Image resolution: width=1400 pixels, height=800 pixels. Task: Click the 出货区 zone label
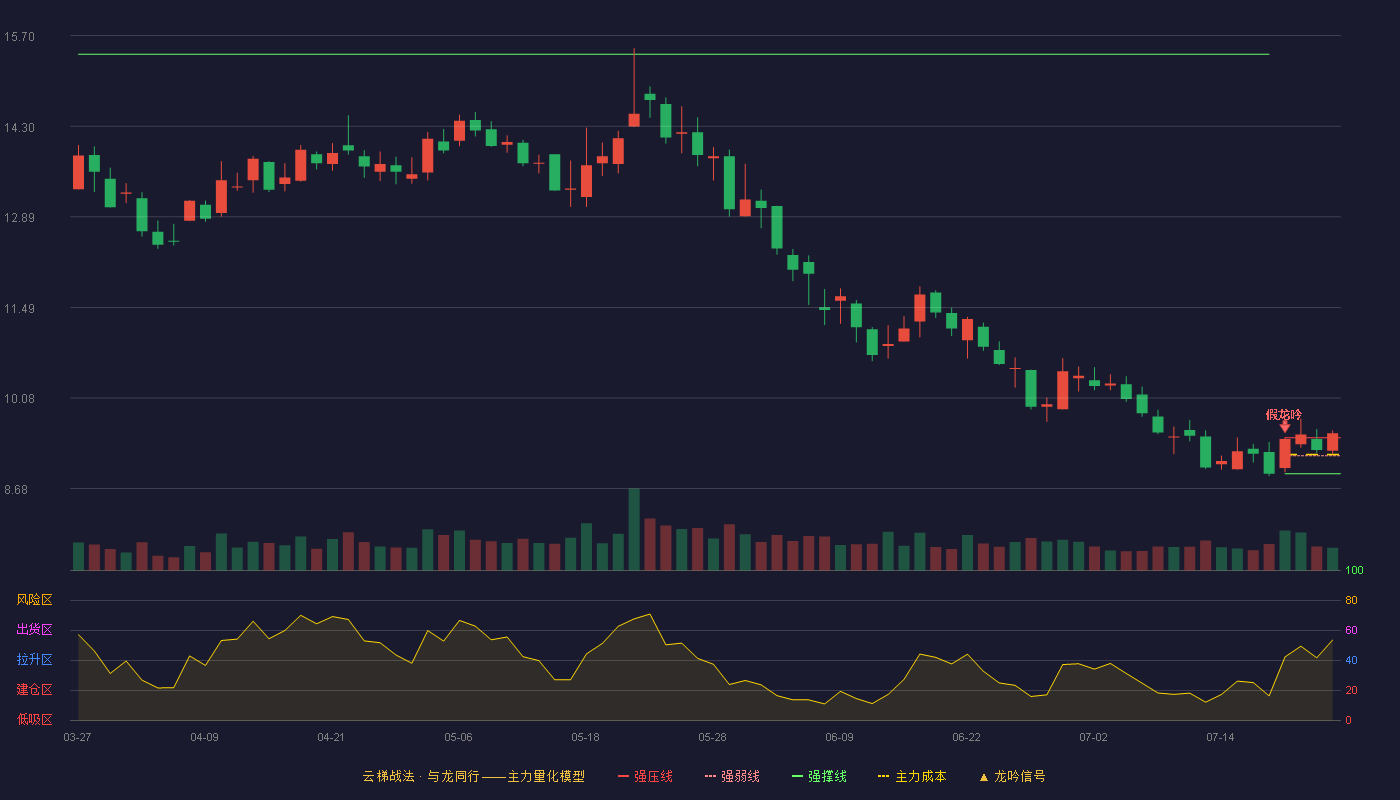pyautogui.click(x=34, y=630)
